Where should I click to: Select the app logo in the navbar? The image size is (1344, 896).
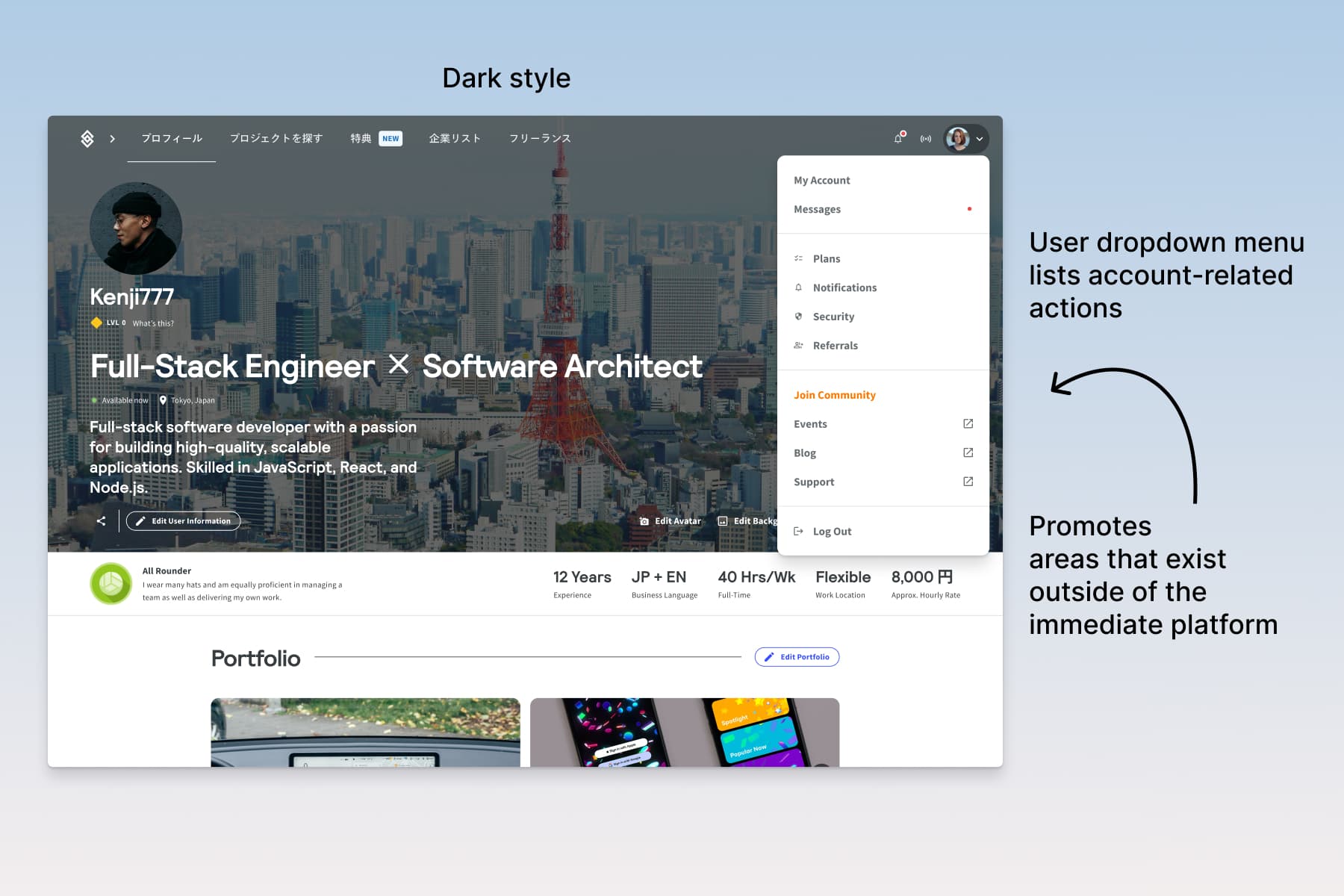click(x=87, y=138)
